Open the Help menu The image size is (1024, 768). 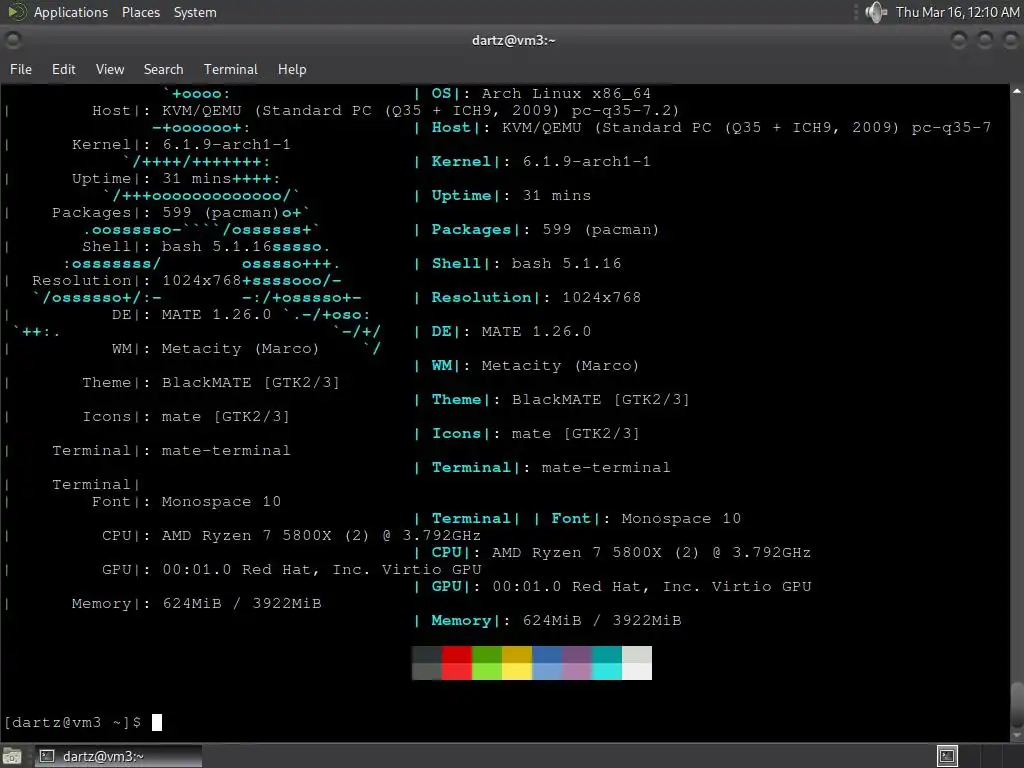tap(292, 69)
